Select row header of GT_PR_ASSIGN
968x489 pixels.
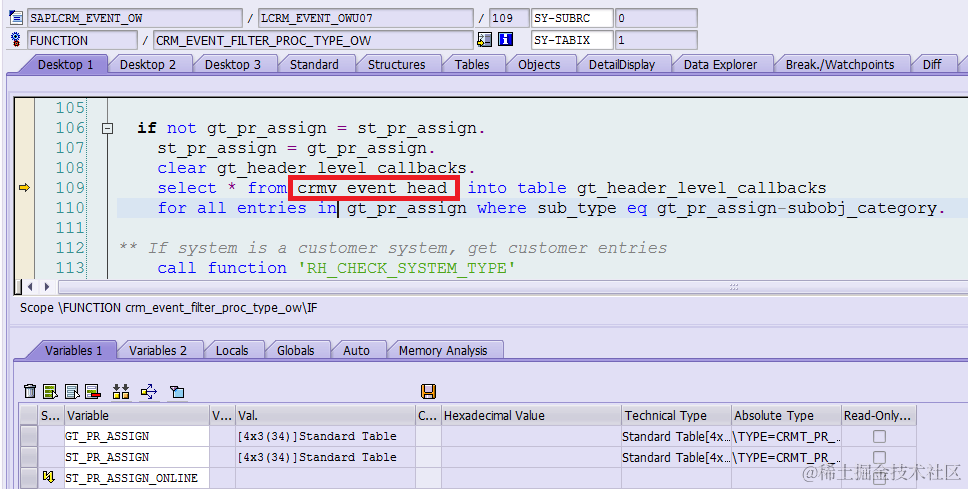tap(28, 437)
